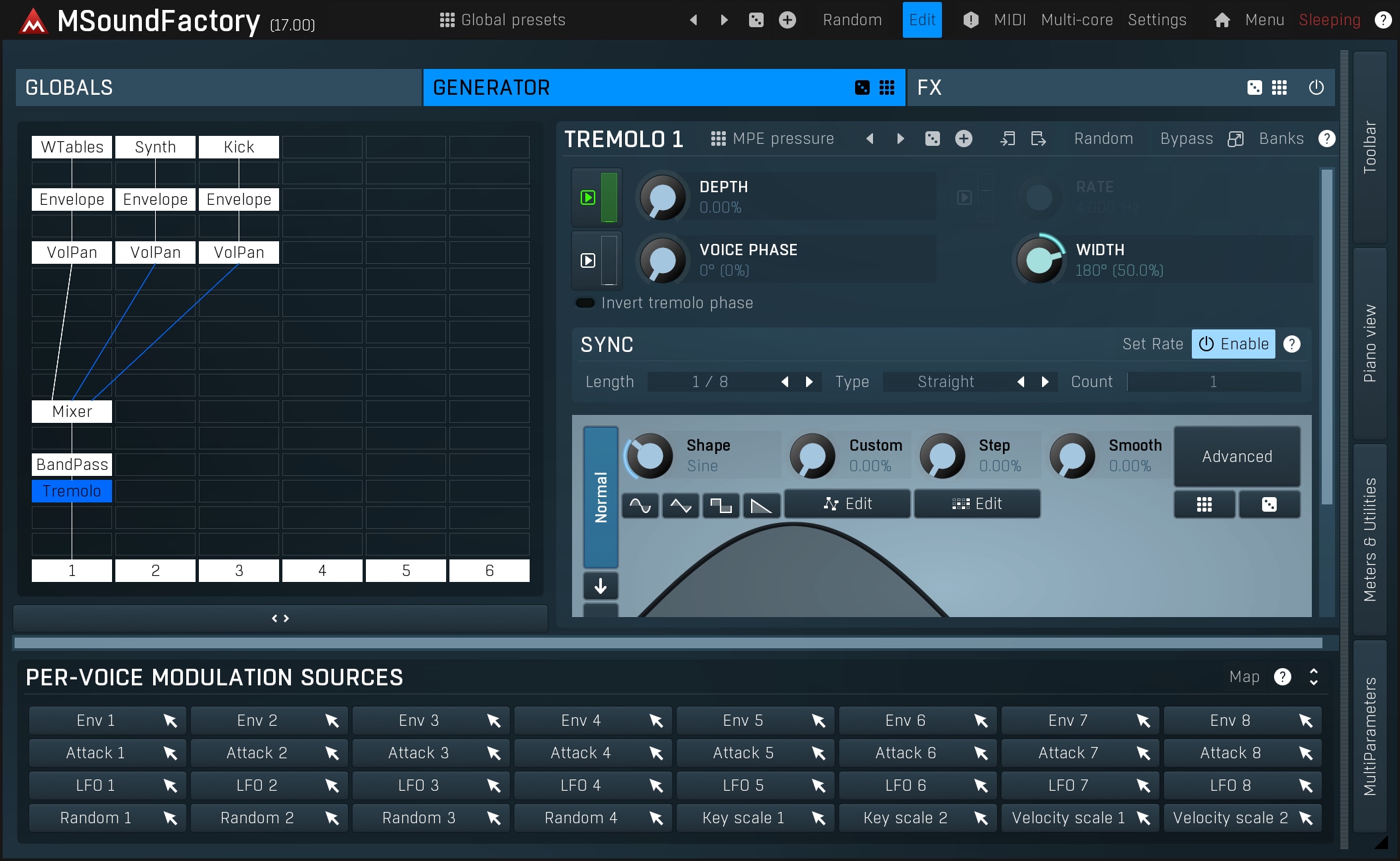1400x861 pixels.
Task: Click the Advanced button
Action: [x=1236, y=457]
